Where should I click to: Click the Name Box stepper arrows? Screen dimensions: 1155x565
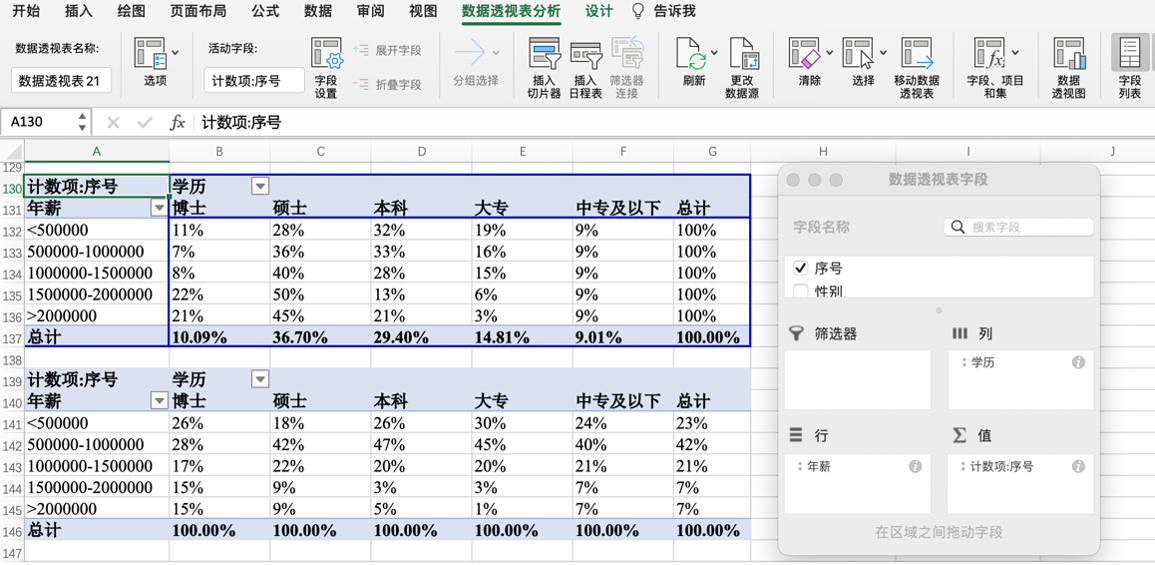coord(82,122)
